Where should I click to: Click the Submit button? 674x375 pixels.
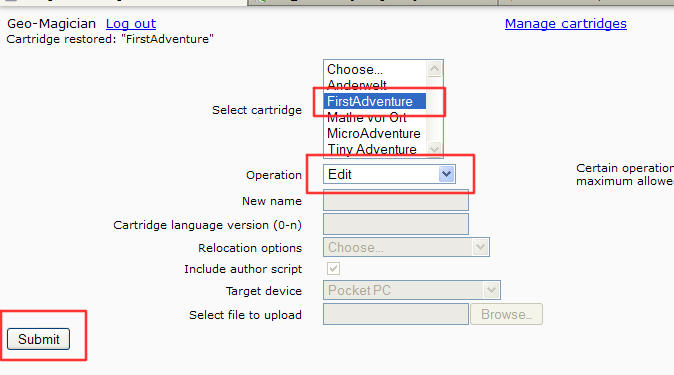38,339
